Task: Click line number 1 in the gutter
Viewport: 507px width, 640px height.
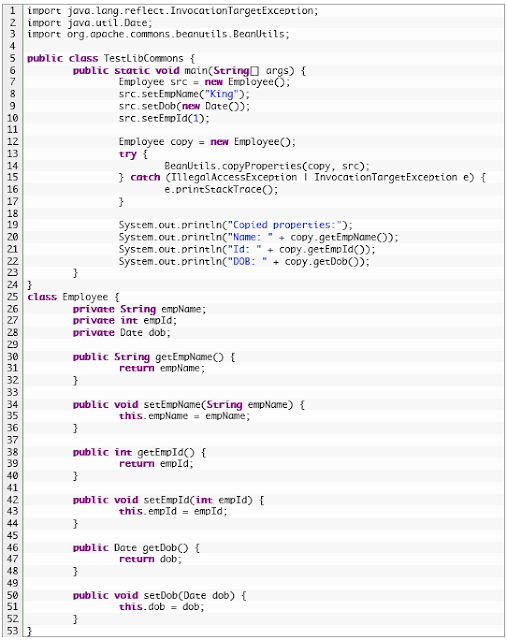Action: (13, 11)
